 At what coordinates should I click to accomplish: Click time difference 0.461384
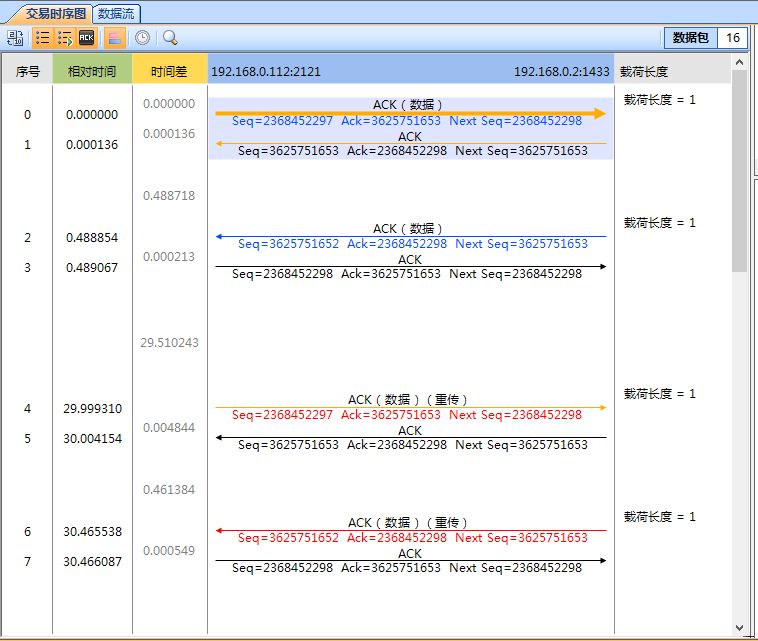pyautogui.click(x=169, y=489)
